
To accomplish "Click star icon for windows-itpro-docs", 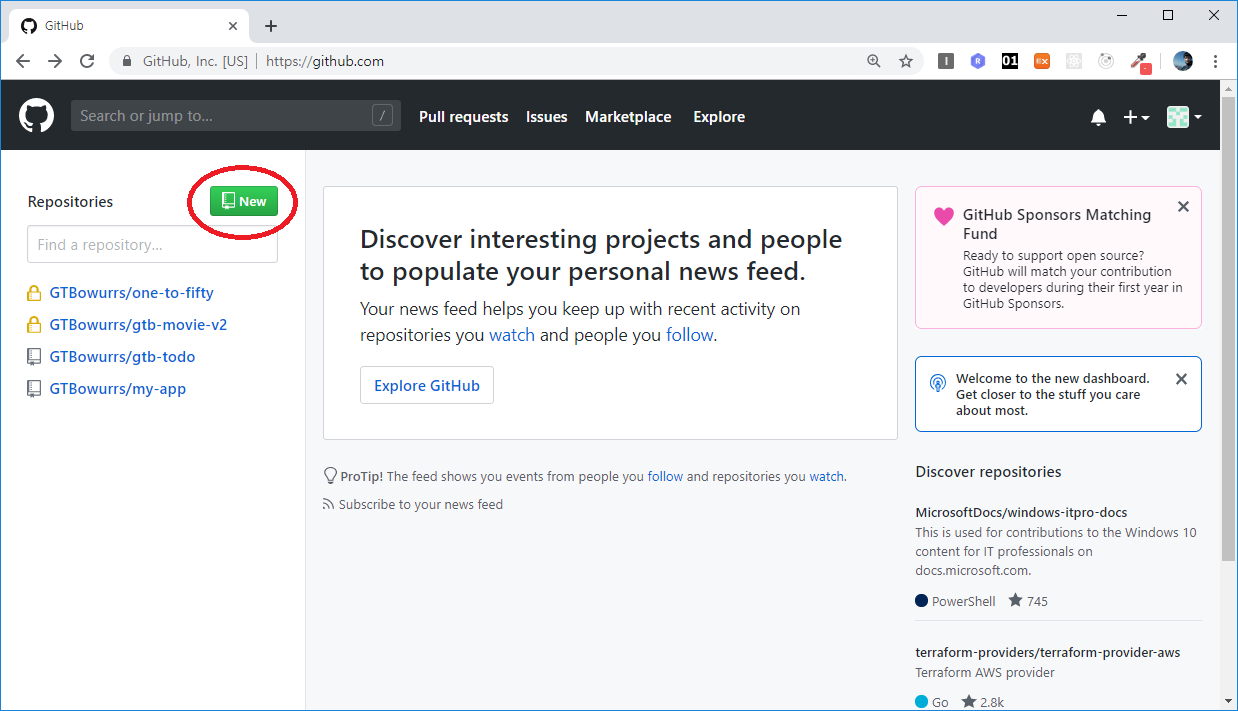I will click(1015, 601).
